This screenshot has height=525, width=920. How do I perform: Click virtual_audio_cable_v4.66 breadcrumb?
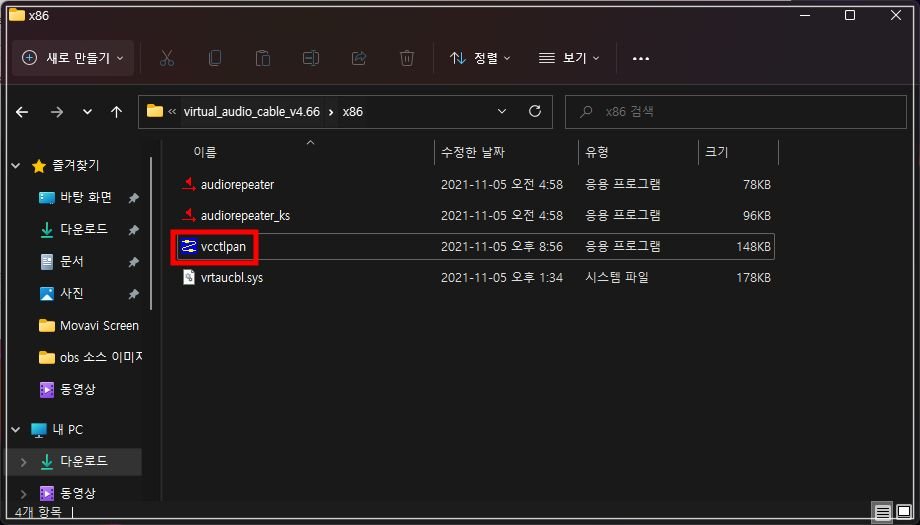[252, 111]
